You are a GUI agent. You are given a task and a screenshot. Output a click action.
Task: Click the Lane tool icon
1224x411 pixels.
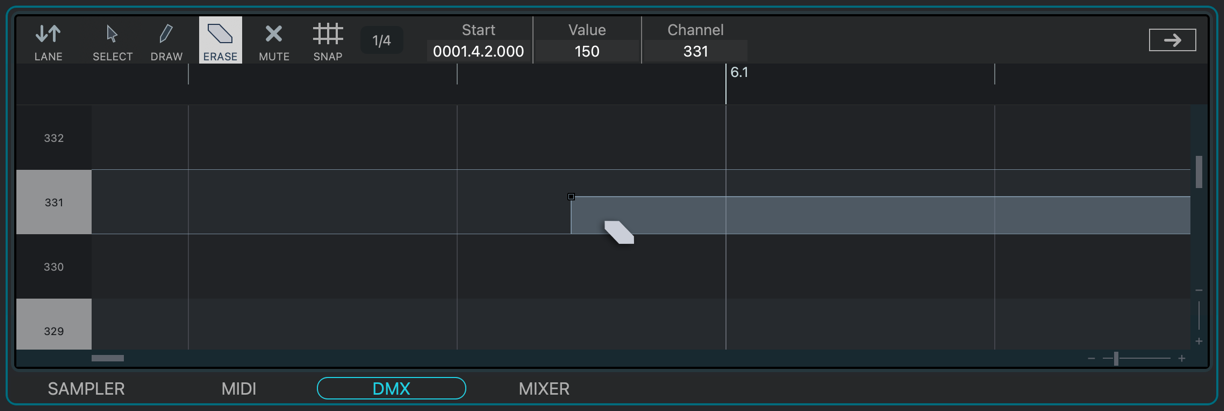(x=48, y=41)
